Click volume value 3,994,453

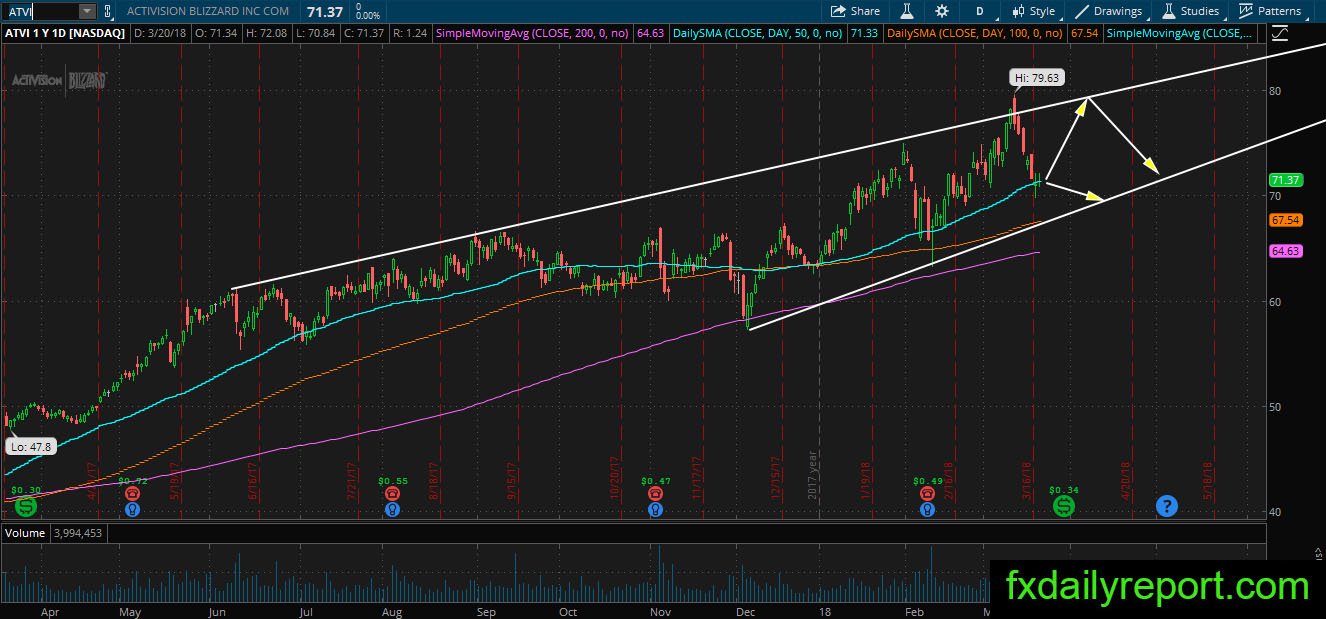click(78, 533)
